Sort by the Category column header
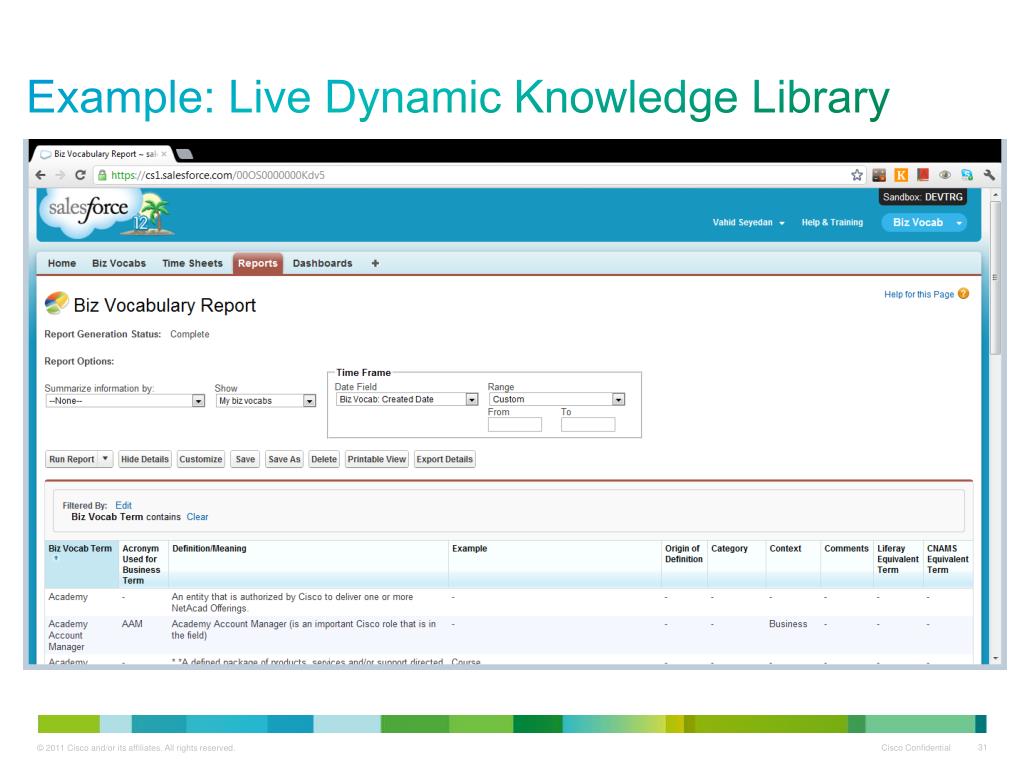The image size is (1024, 768). click(x=729, y=549)
